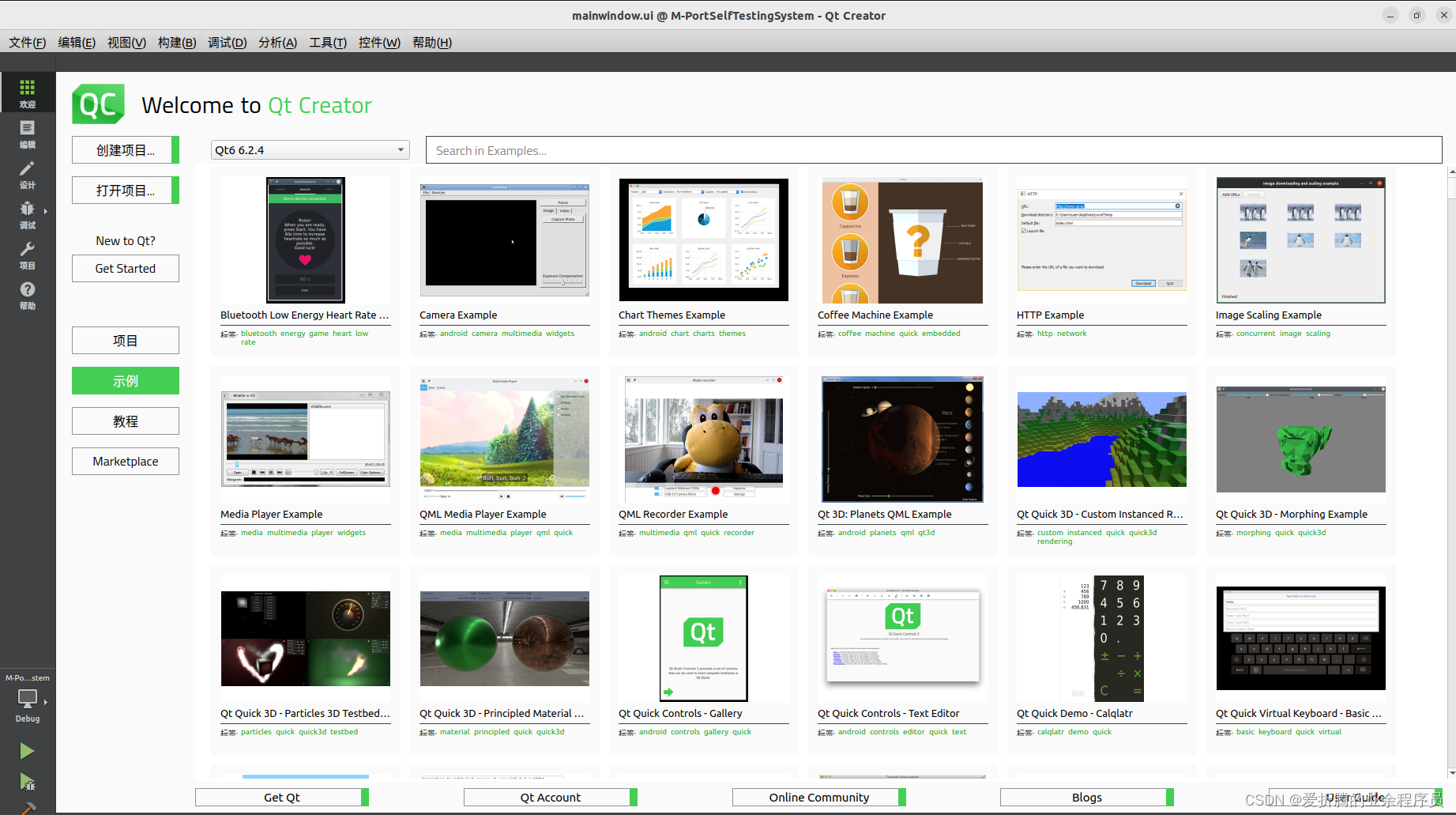Open the 分析(A) menu

coord(277,43)
